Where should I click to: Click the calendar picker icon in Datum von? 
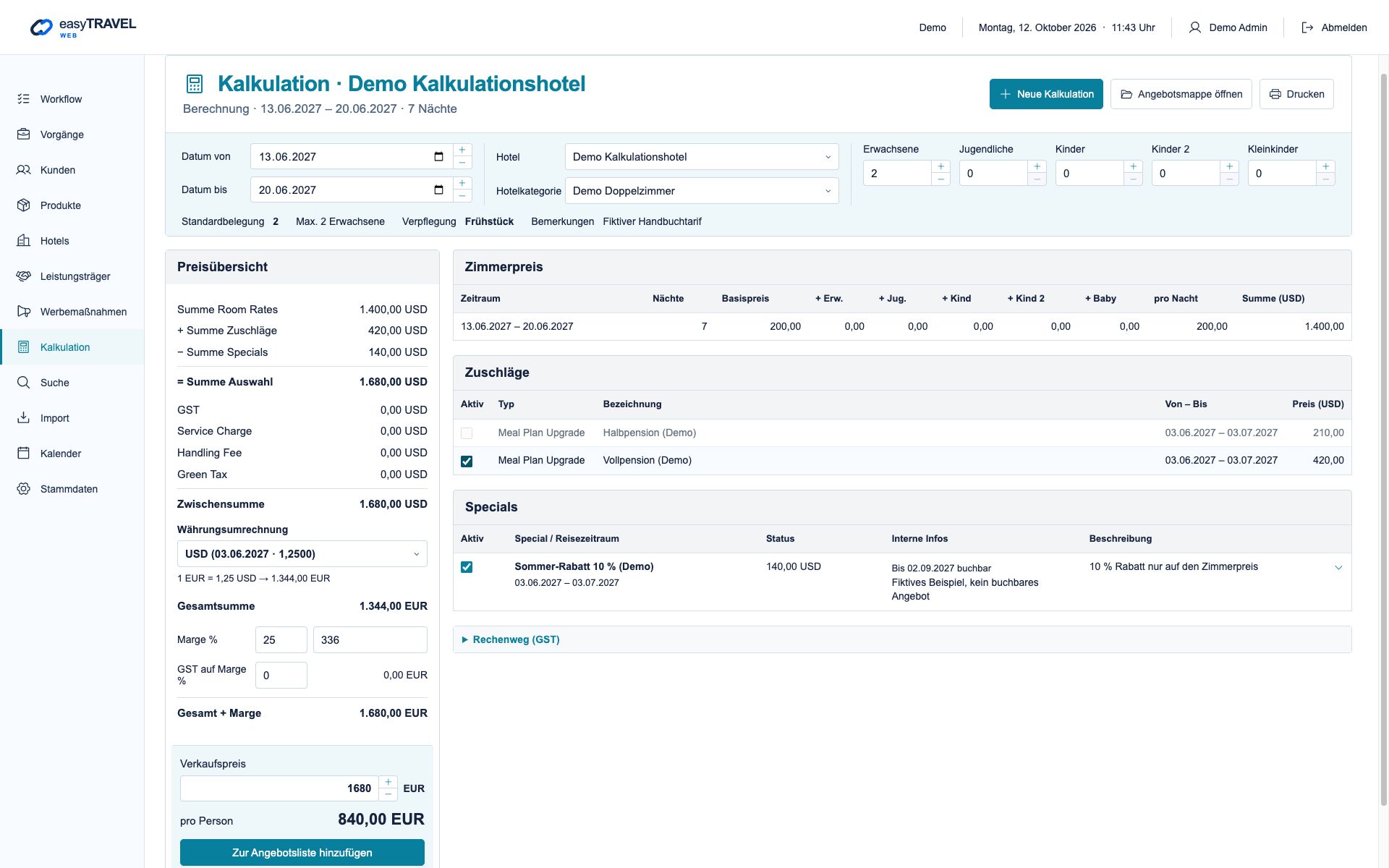tap(438, 157)
